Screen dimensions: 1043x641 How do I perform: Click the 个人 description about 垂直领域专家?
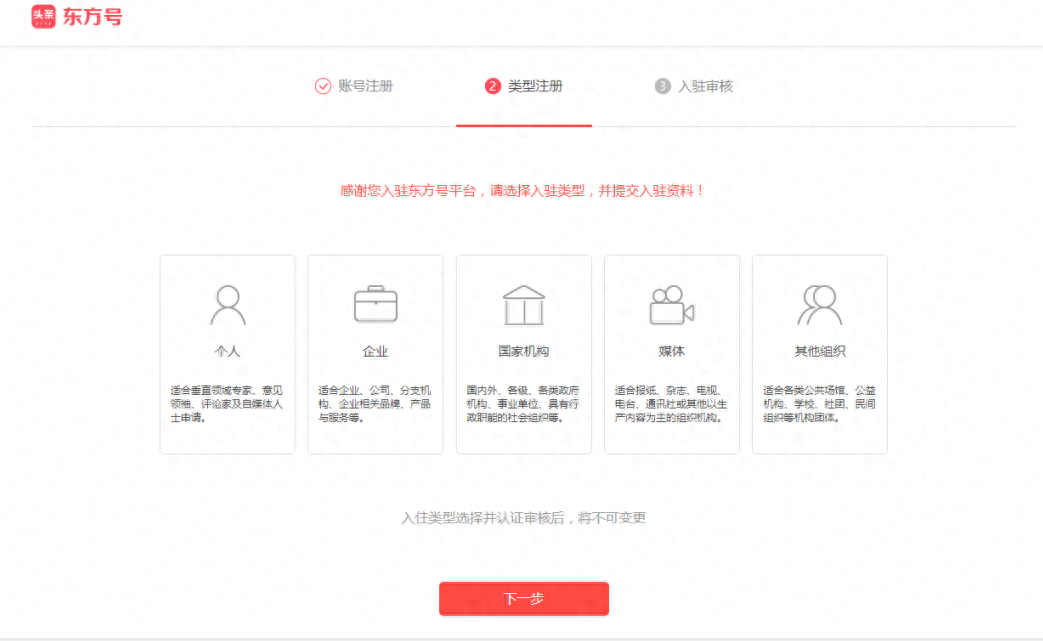tap(227, 404)
